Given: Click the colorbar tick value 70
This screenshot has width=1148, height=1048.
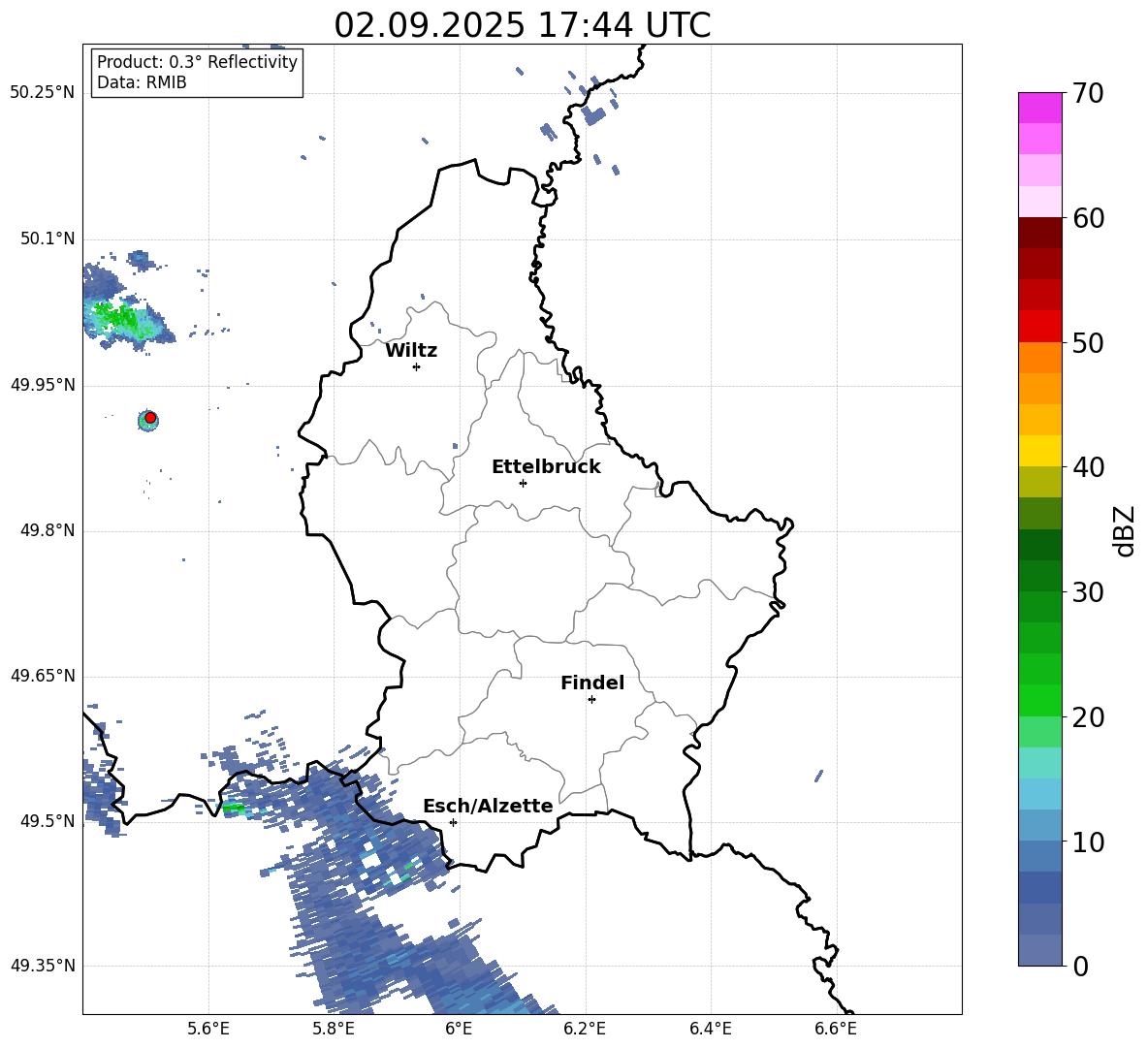Looking at the screenshot, I should [x=1088, y=94].
